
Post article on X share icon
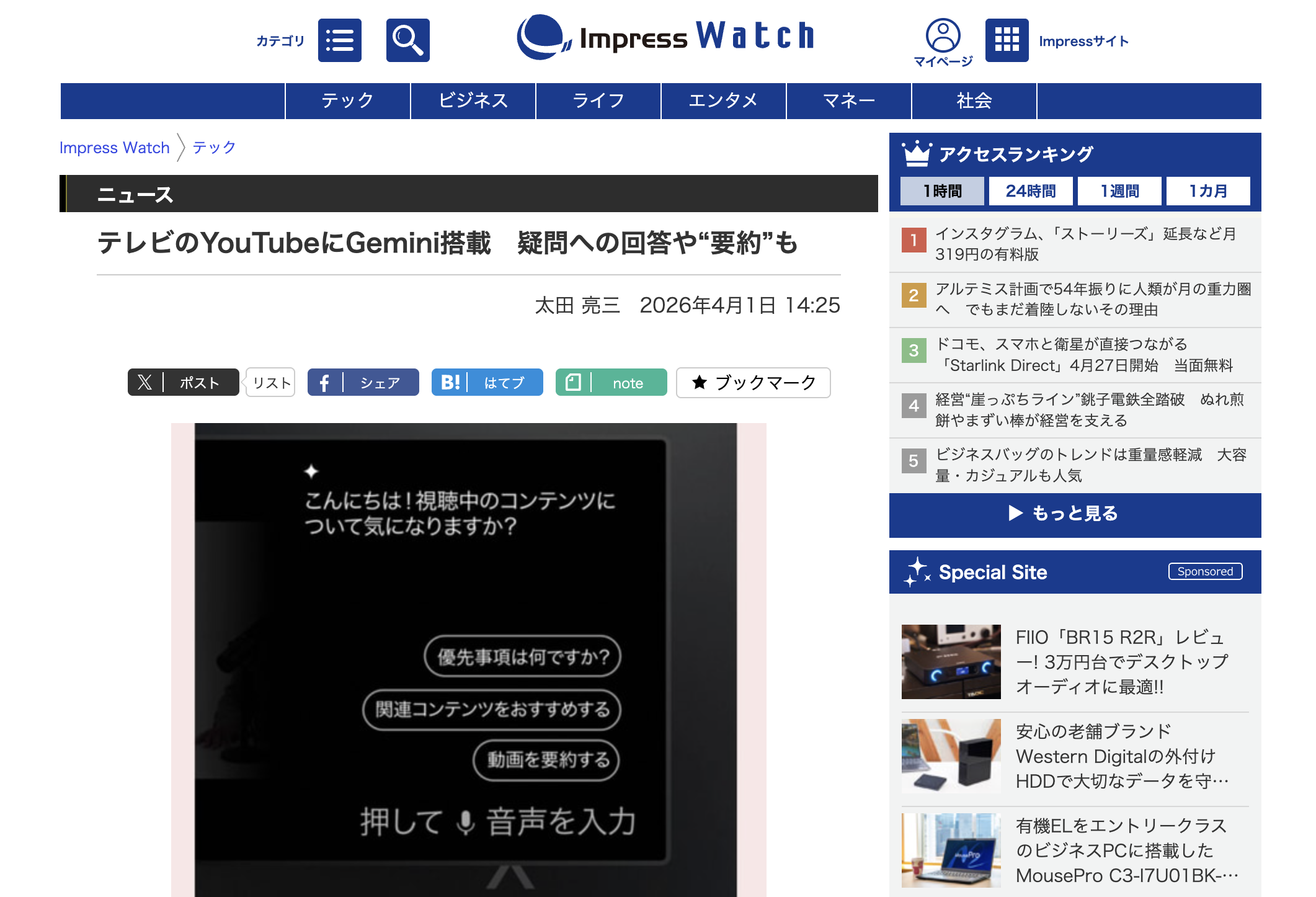[x=144, y=382]
